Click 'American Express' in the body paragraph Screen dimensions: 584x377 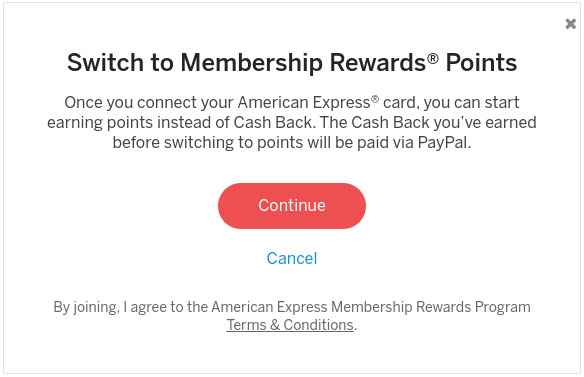(x=304, y=102)
